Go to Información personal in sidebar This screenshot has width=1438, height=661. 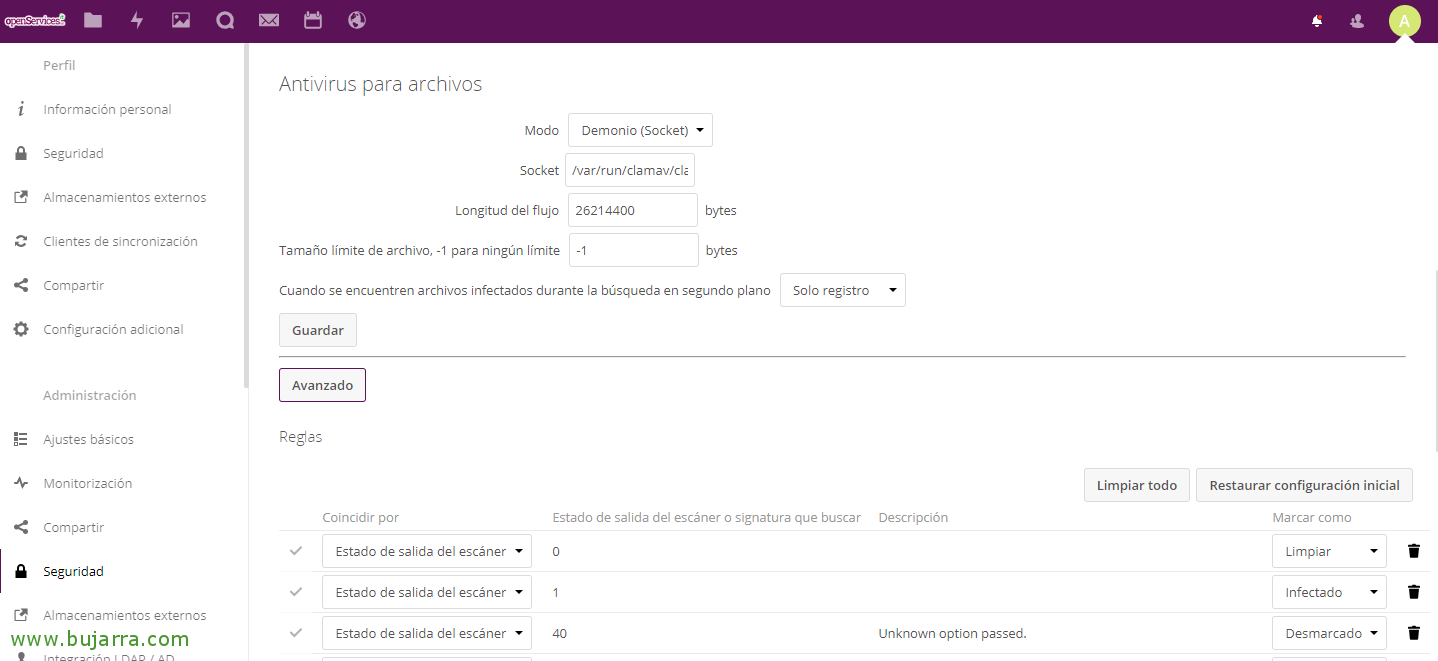pyautogui.click(x=107, y=110)
